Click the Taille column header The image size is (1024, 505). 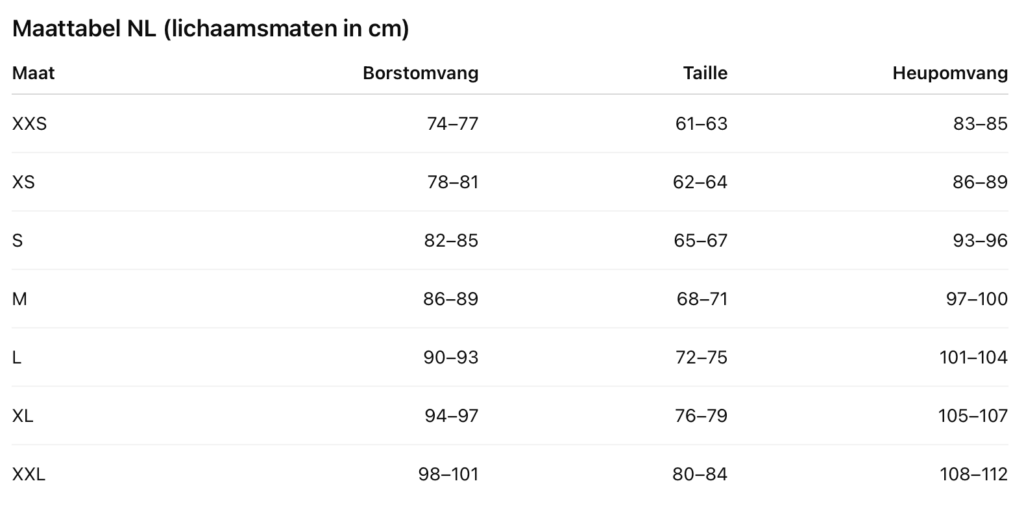pos(705,73)
